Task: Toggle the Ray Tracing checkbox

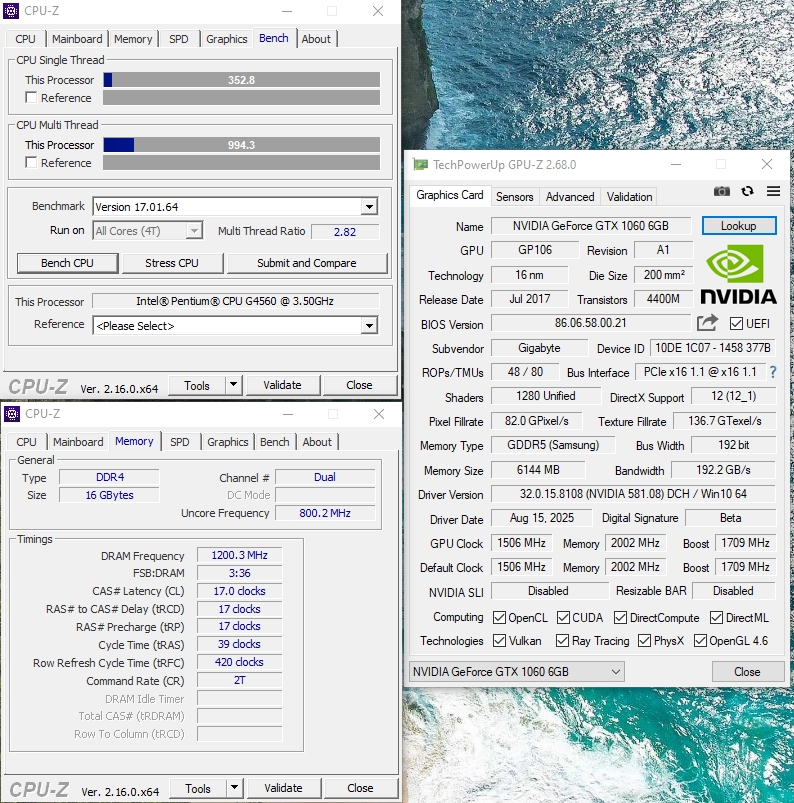Action: pos(562,641)
